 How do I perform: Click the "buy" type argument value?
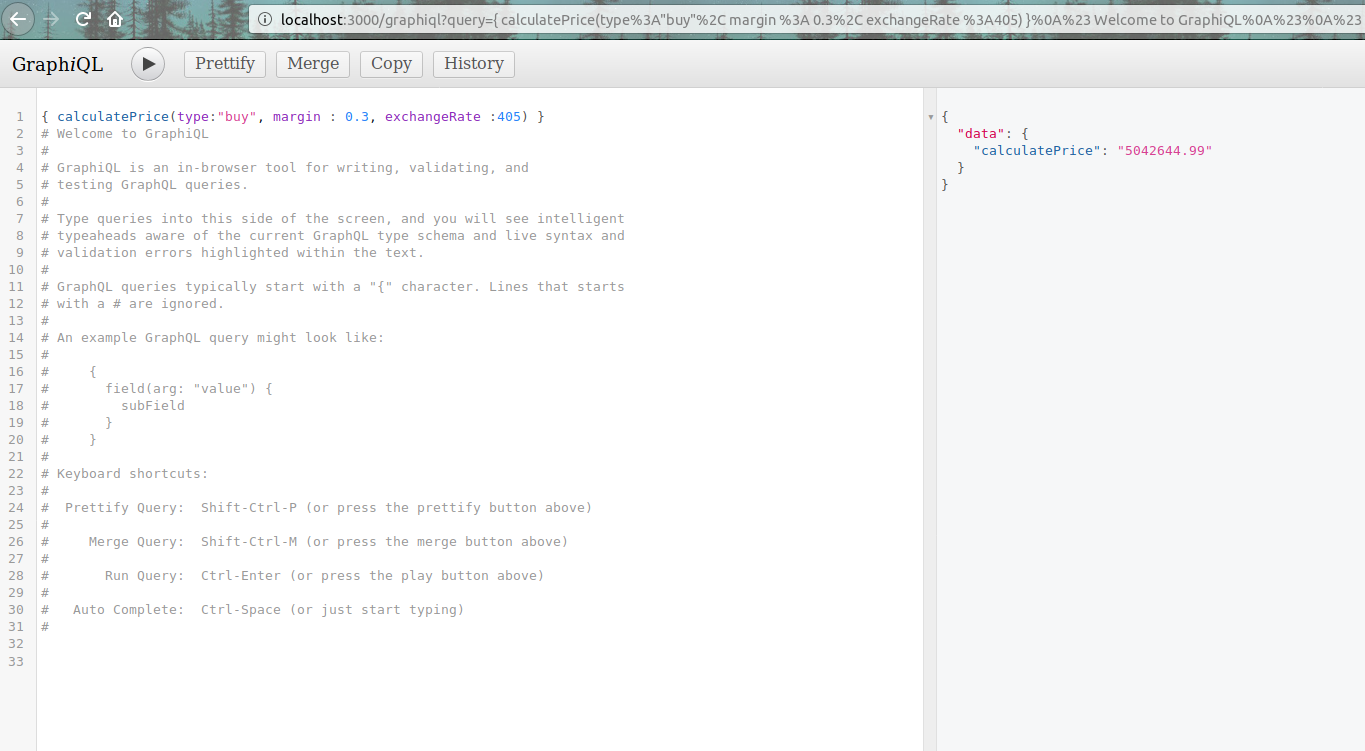236,117
